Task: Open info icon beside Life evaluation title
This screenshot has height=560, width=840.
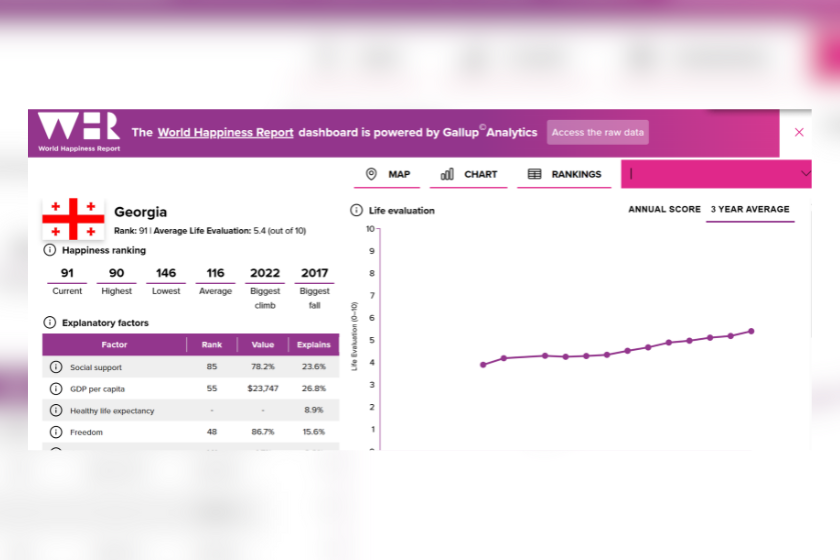Action: tap(356, 211)
